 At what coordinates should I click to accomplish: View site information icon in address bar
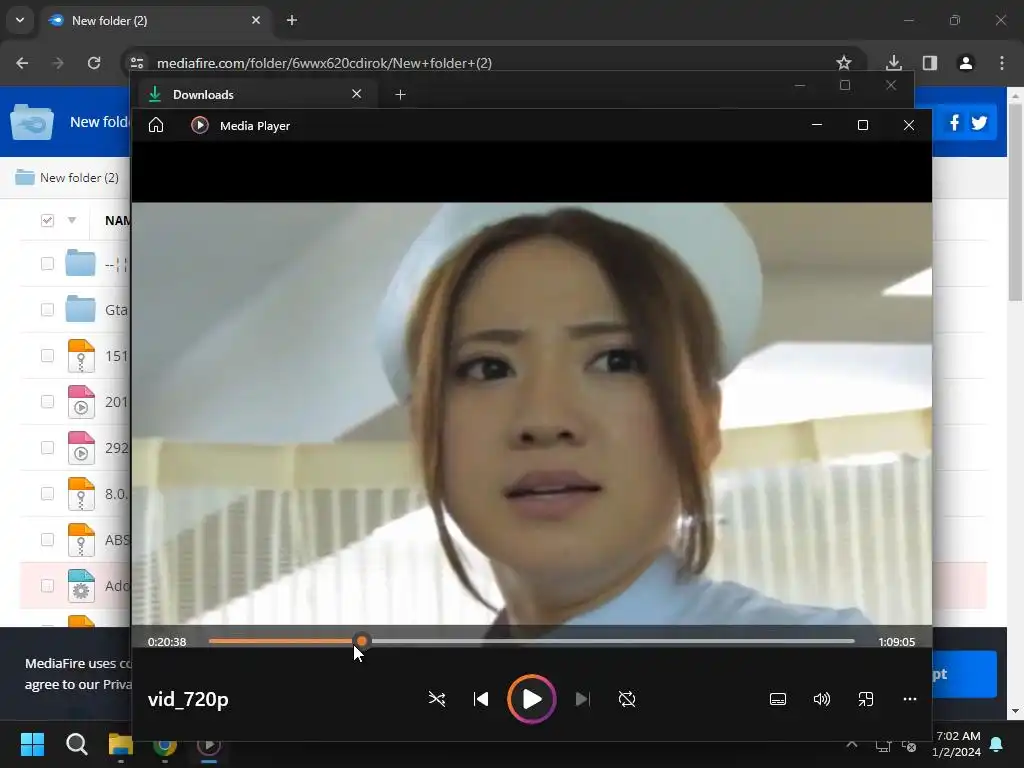tap(136, 63)
